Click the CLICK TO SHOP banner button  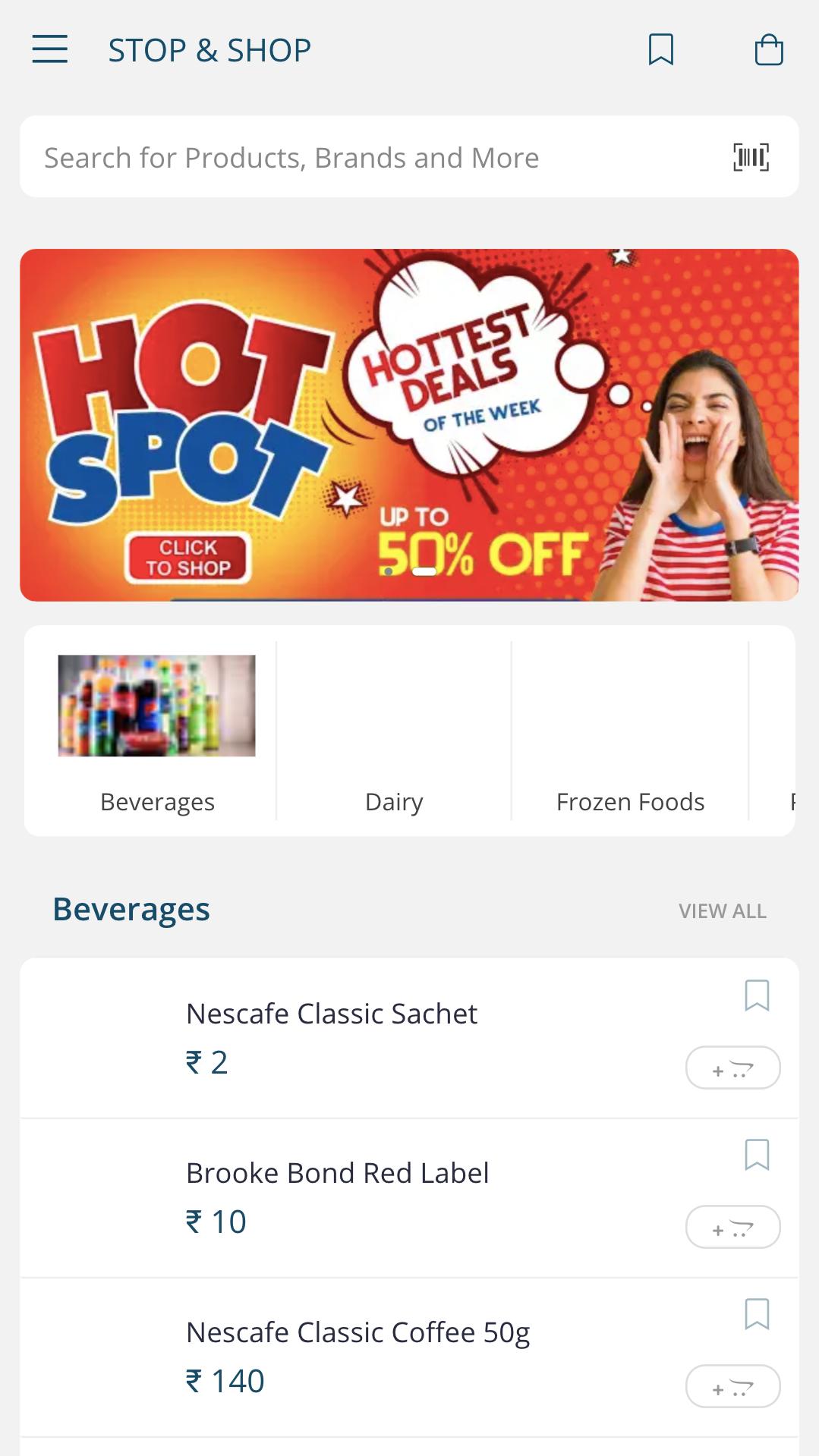188,558
